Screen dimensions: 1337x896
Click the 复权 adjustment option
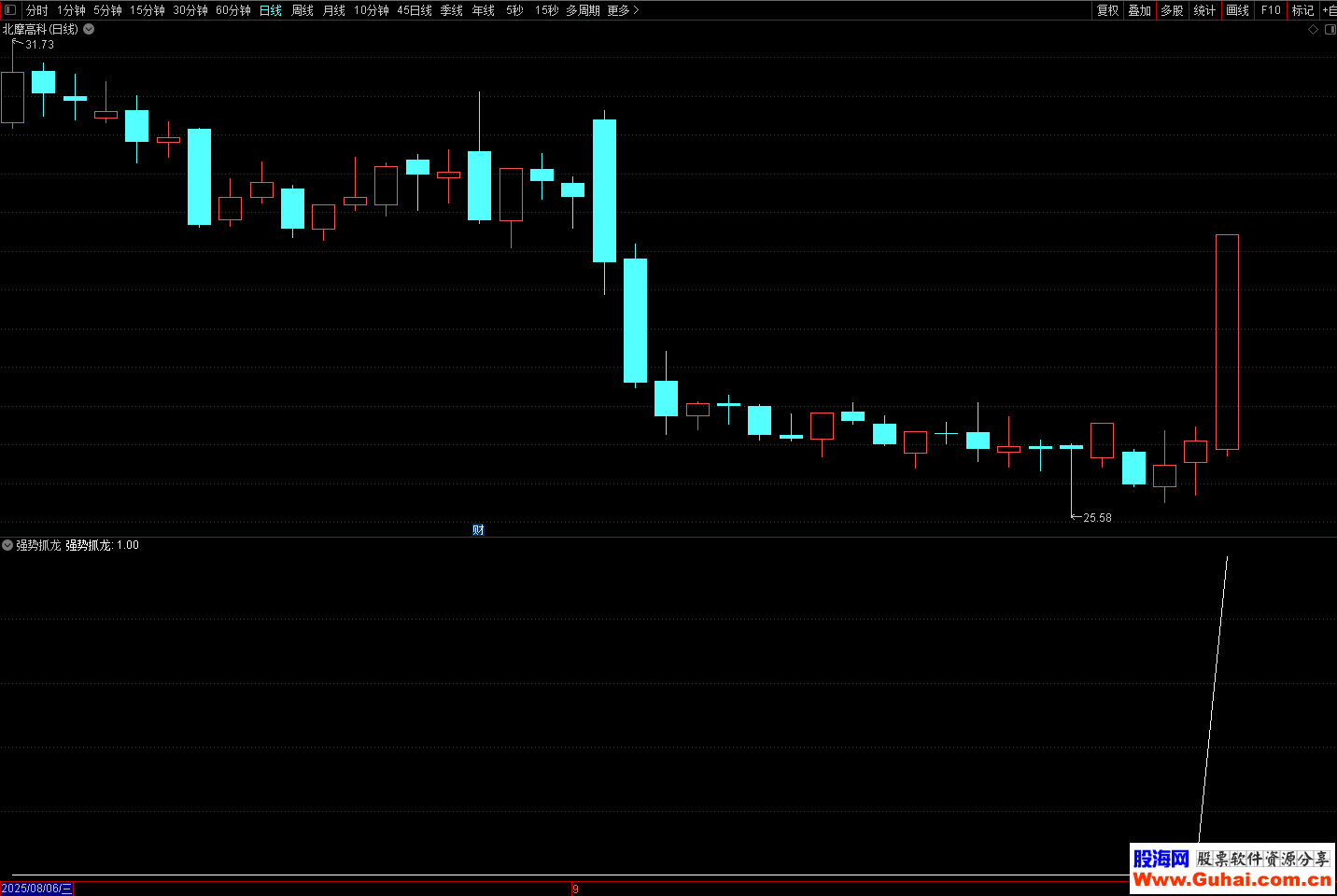tap(1107, 10)
